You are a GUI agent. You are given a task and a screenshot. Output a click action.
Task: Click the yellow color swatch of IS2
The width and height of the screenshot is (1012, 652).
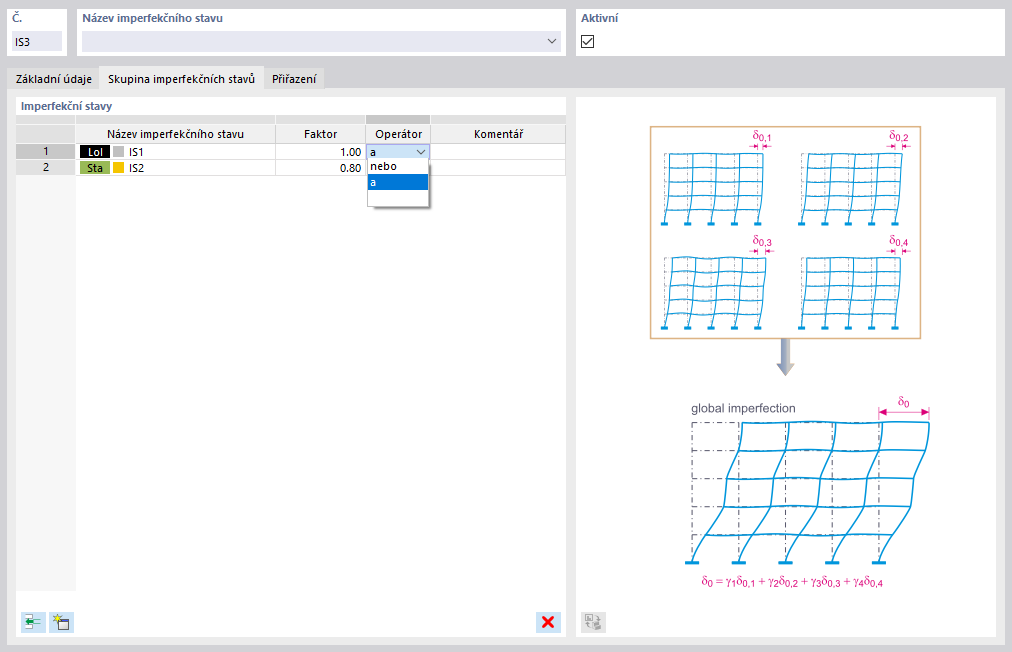119,168
